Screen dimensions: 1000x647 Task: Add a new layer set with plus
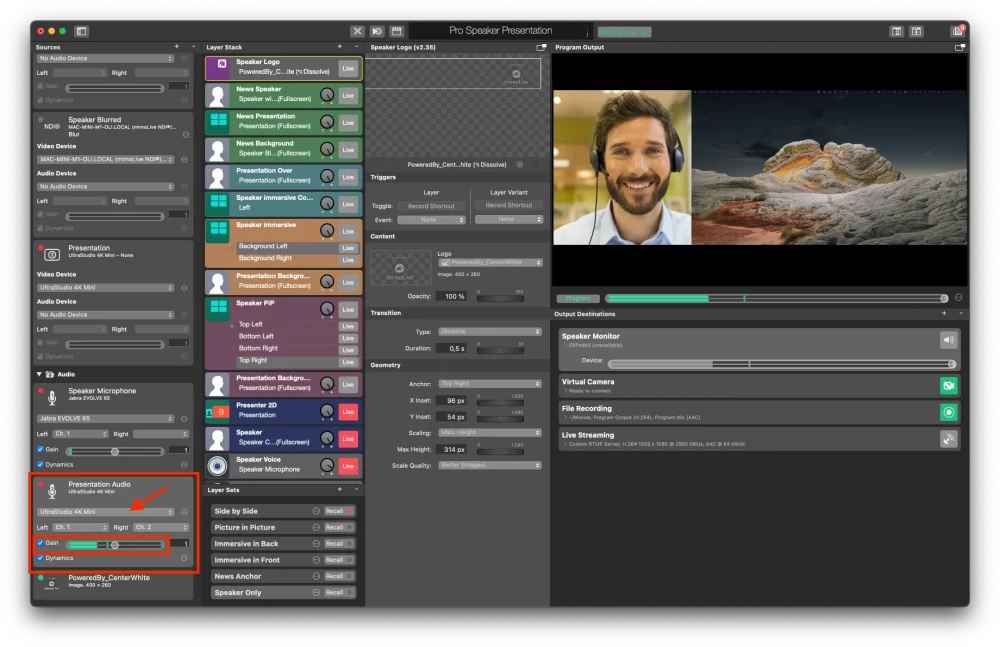coord(339,489)
